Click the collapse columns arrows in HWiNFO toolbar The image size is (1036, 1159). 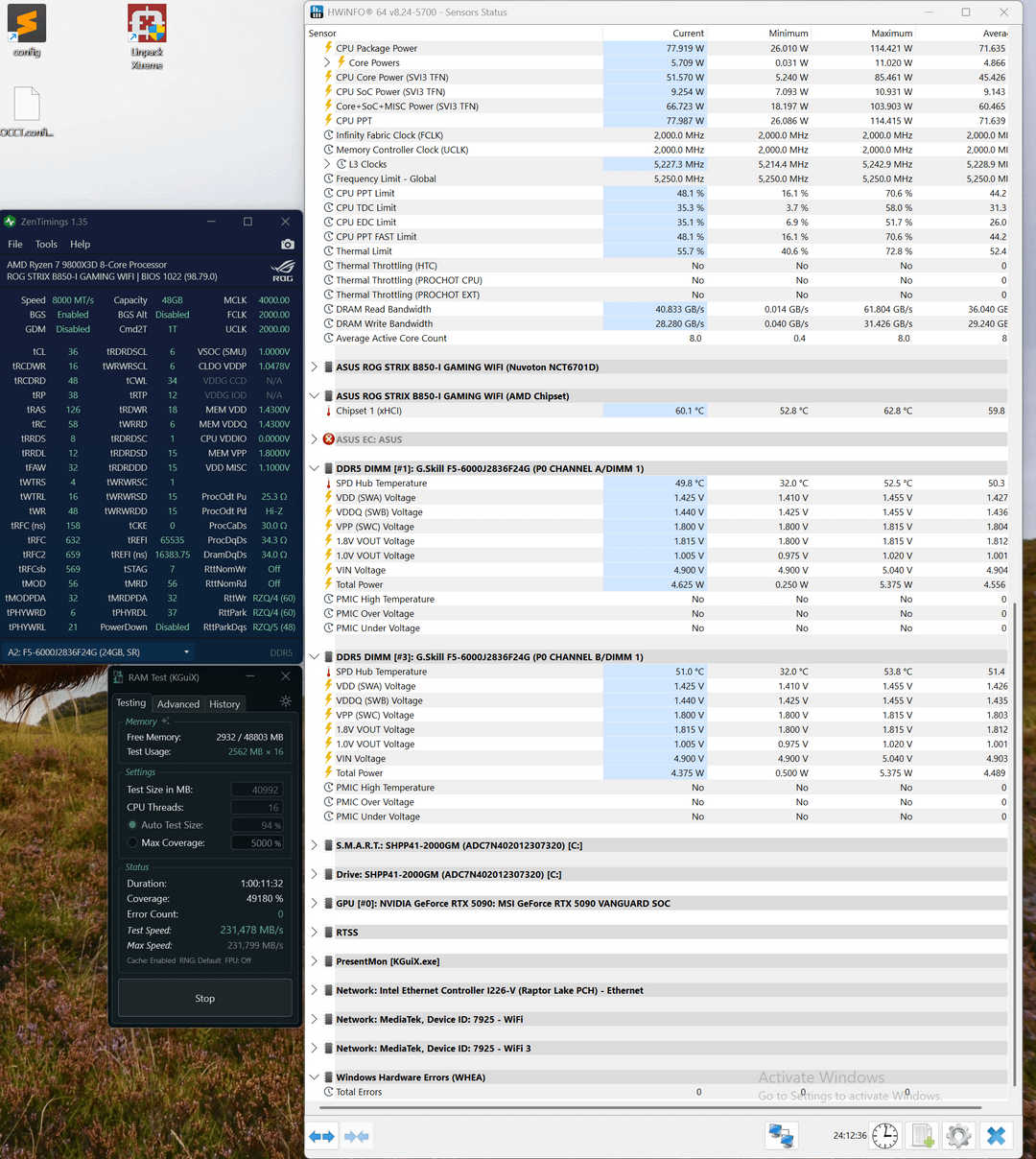coord(357,1136)
